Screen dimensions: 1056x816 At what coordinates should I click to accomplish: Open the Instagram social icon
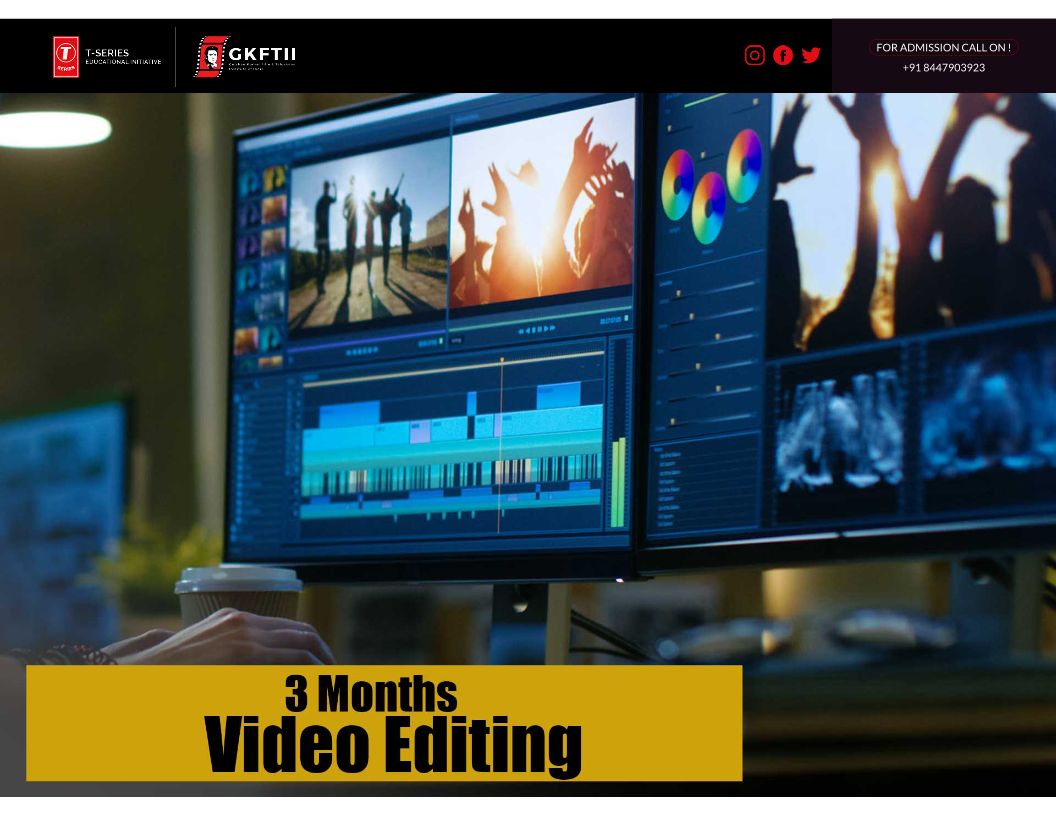click(755, 56)
